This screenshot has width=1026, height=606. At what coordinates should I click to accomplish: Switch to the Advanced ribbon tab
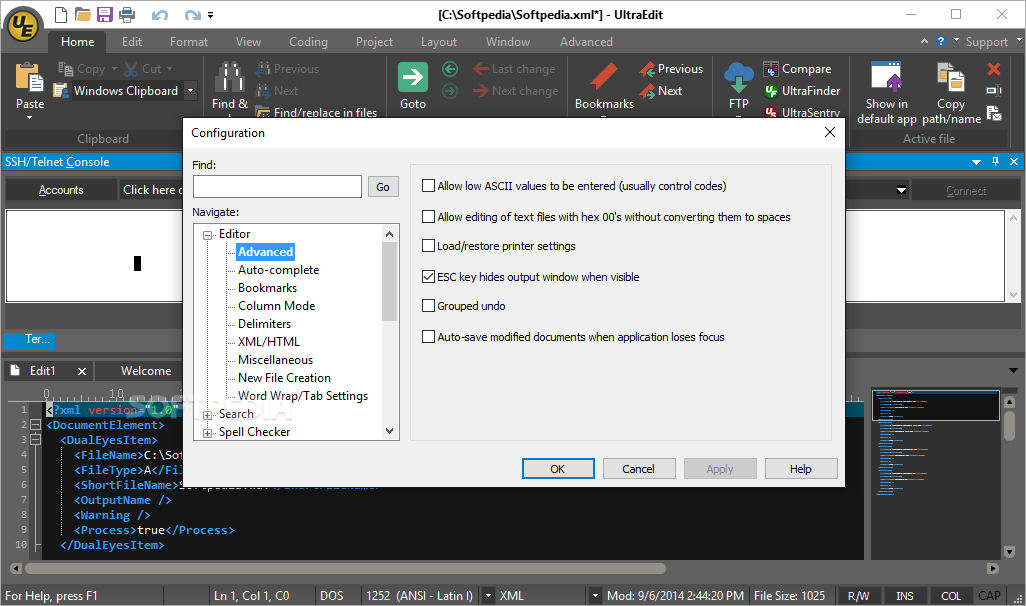586,42
